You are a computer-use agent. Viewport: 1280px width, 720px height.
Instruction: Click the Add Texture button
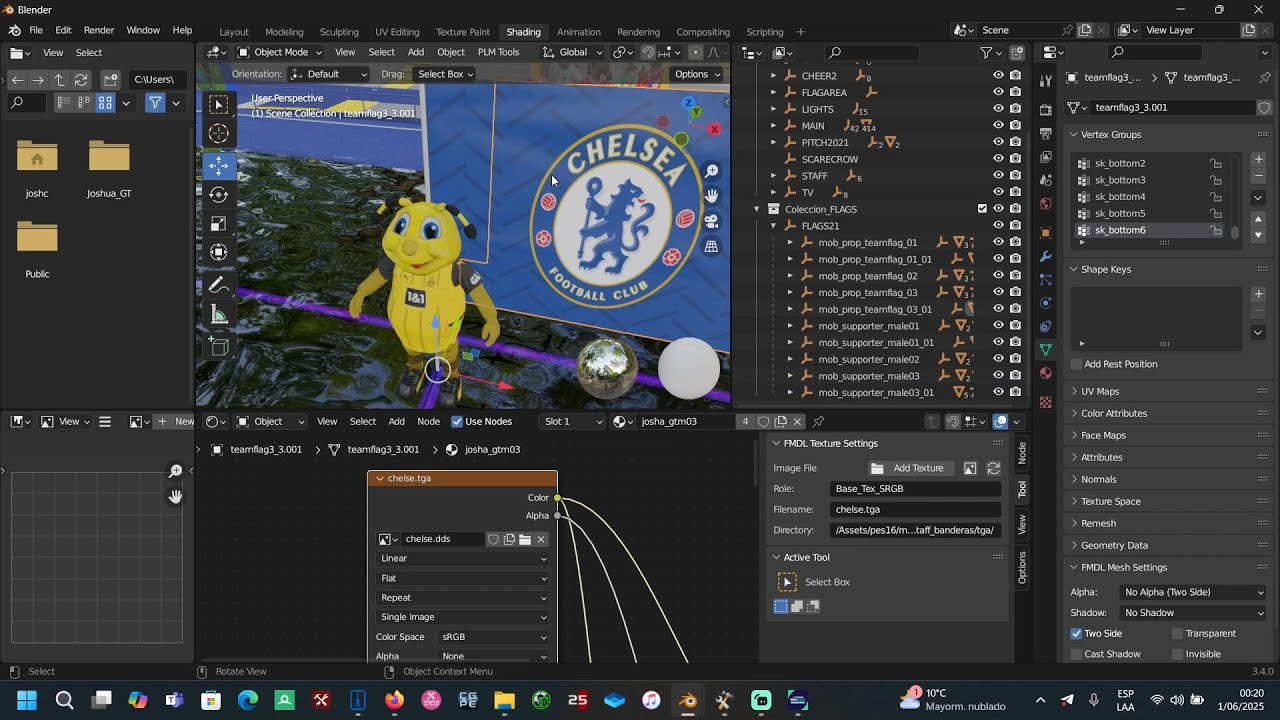908,468
